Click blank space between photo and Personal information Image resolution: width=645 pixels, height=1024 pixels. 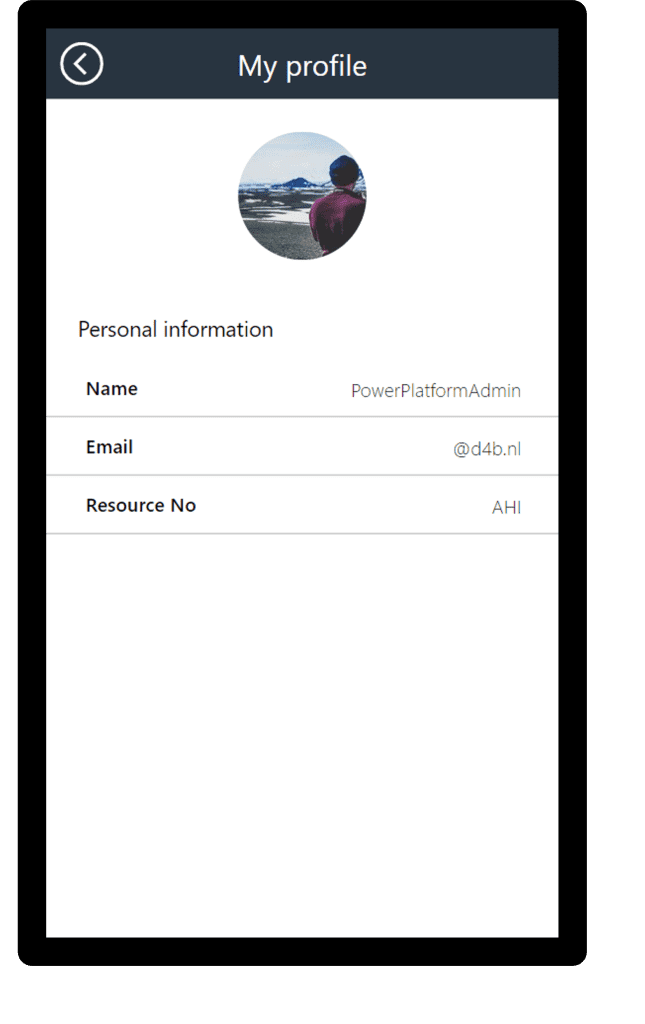pos(302,290)
